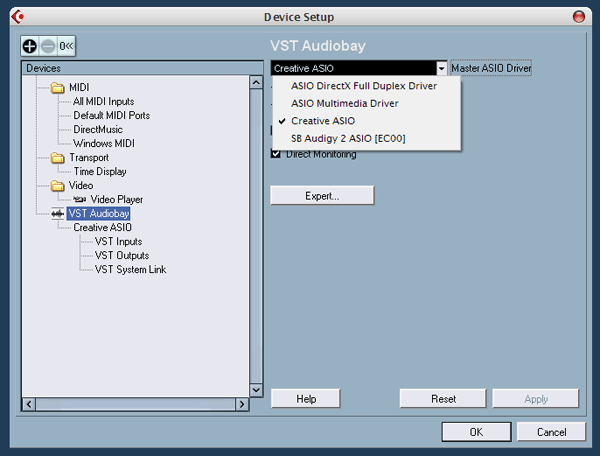Click the Video Player camera icon

[x=80, y=200]
